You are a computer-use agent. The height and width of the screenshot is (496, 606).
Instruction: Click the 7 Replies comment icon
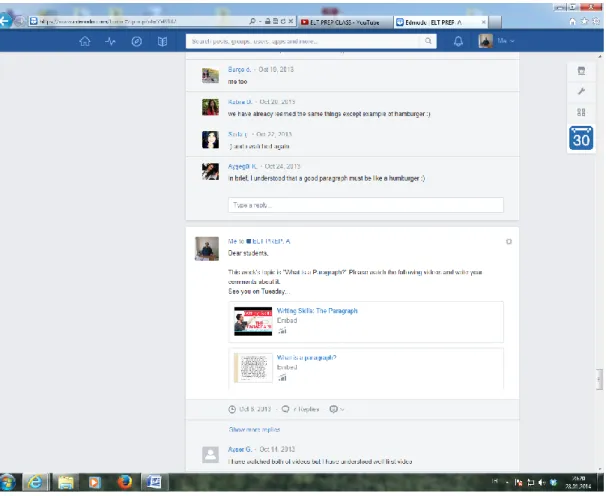click(x=285, y=409)
